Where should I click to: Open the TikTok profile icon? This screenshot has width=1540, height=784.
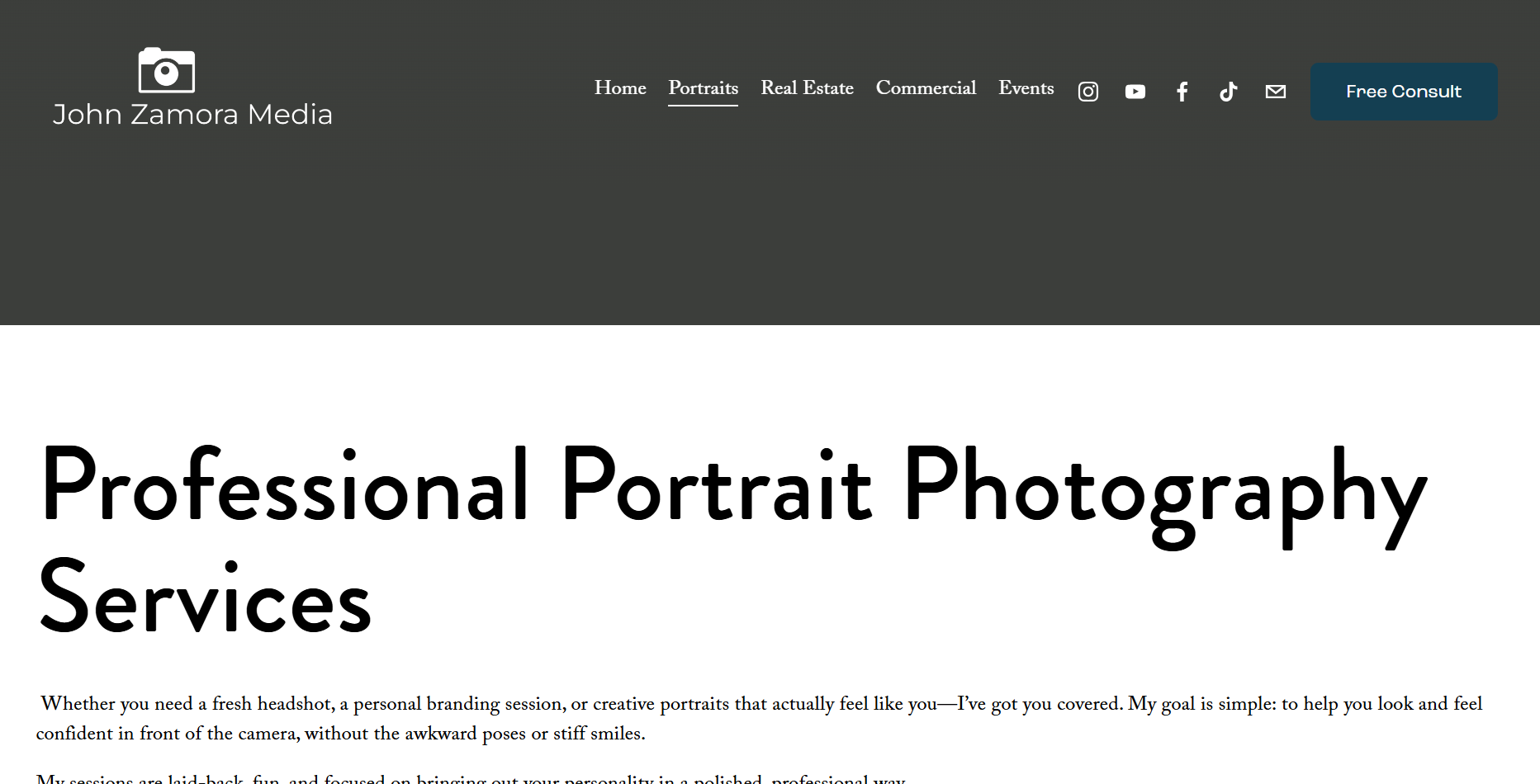pyautogui.click(x=1229, y=92)
